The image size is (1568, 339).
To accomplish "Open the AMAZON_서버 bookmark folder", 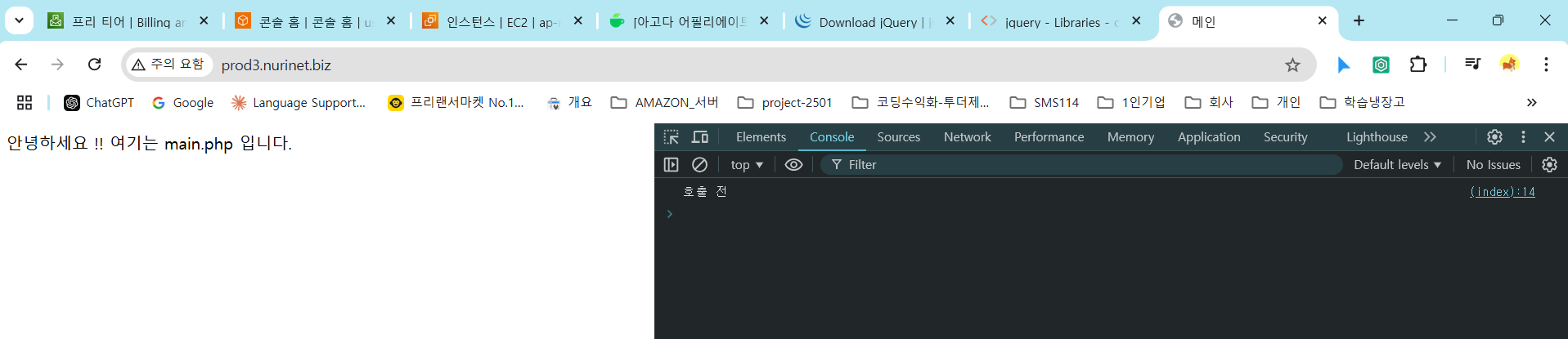I will (665, 102).
